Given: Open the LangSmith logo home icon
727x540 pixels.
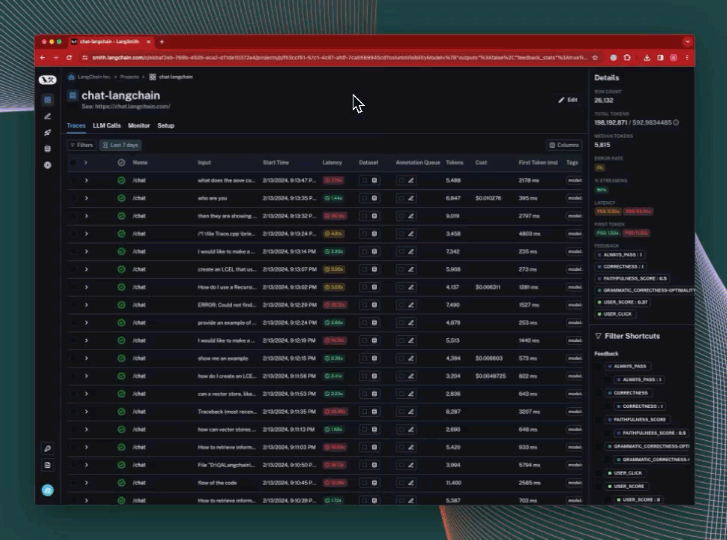Looking at the screenshot, I should point(47,80).
